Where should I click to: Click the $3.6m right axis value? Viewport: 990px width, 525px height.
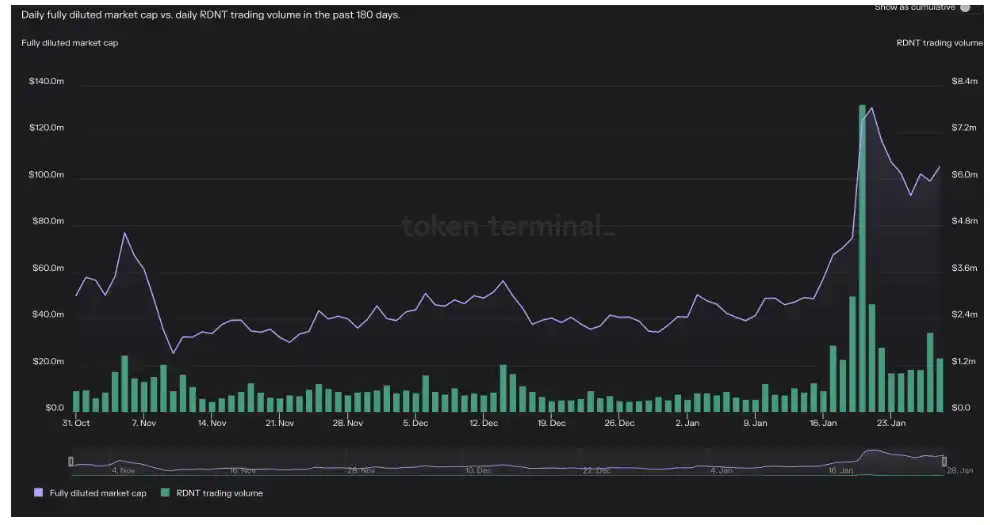point(965,268)
